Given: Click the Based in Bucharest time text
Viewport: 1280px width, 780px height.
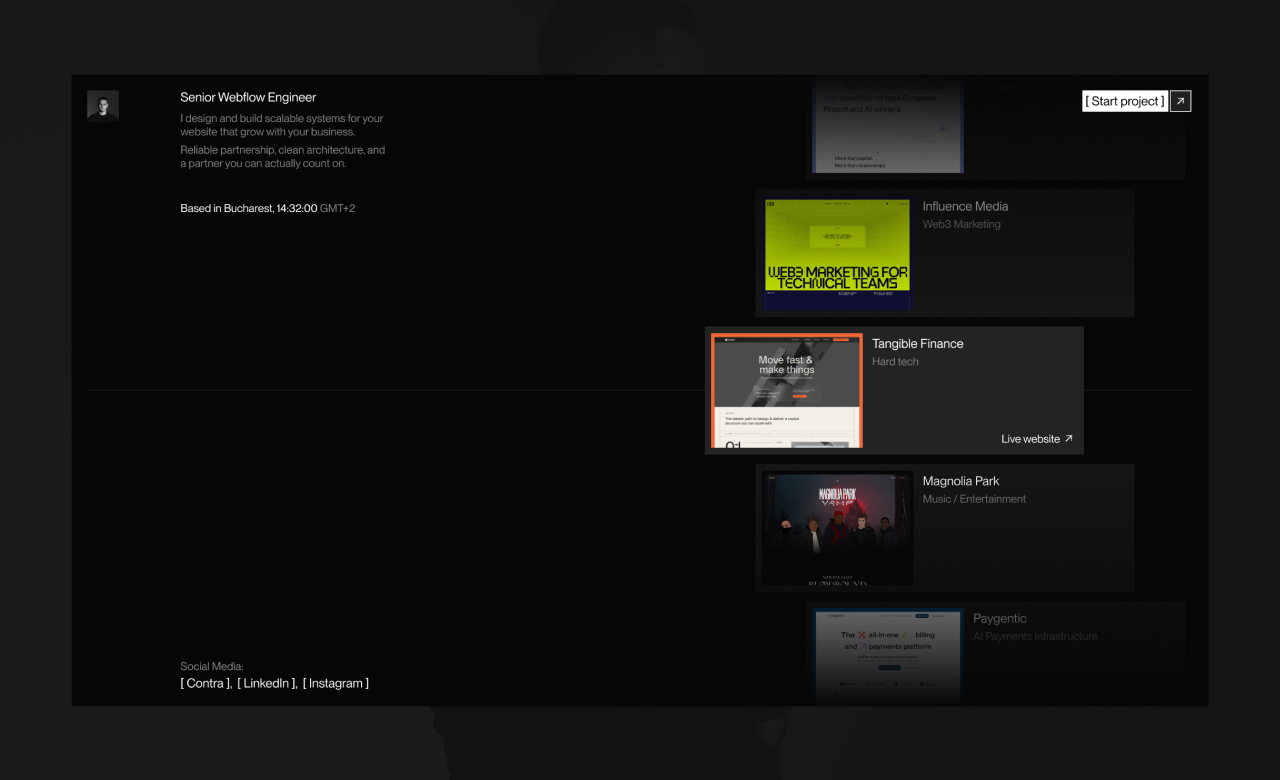Looking at the screenshot, I should (268, 208).
